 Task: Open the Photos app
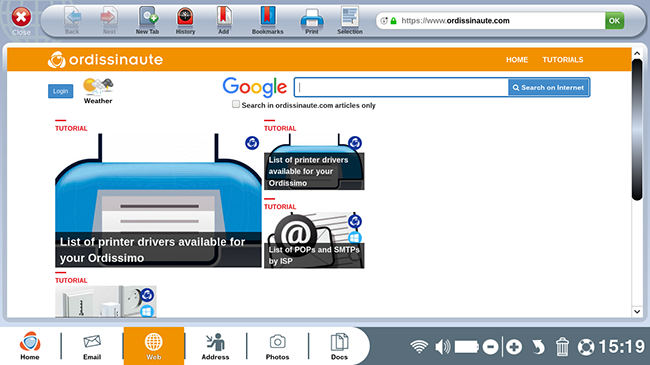(x=277, y=346)
